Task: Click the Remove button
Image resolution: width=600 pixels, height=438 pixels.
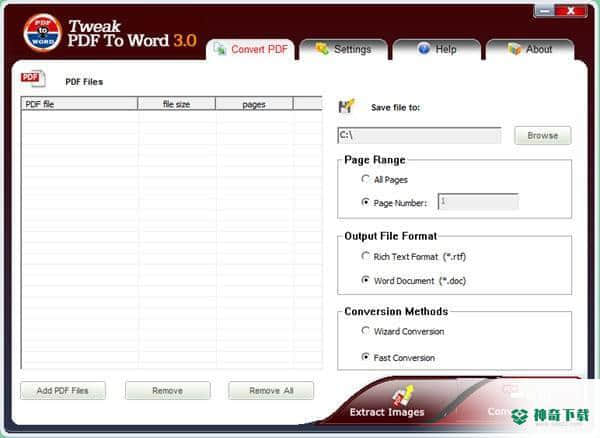Action: tap(168, 391)
